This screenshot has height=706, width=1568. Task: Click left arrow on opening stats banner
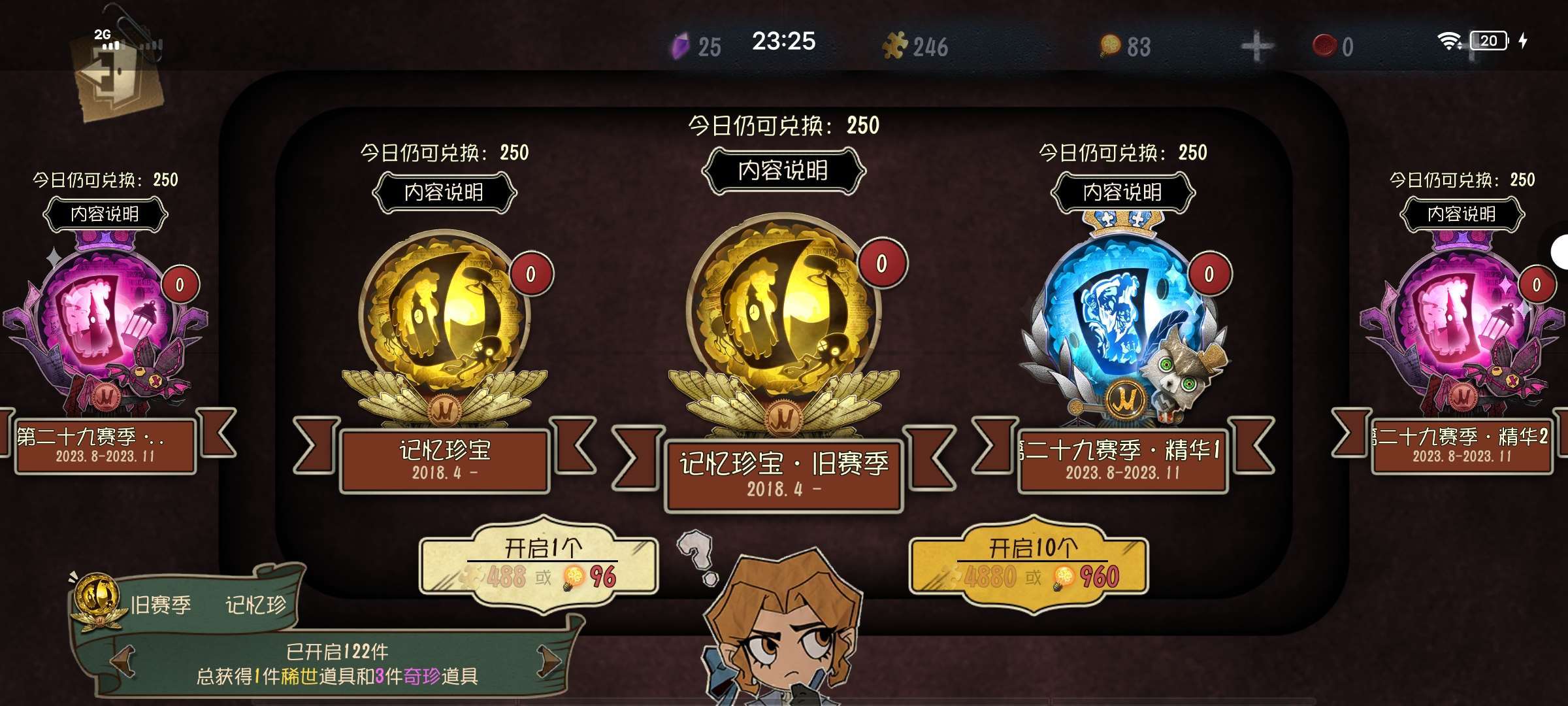click(x=123, y=661)
